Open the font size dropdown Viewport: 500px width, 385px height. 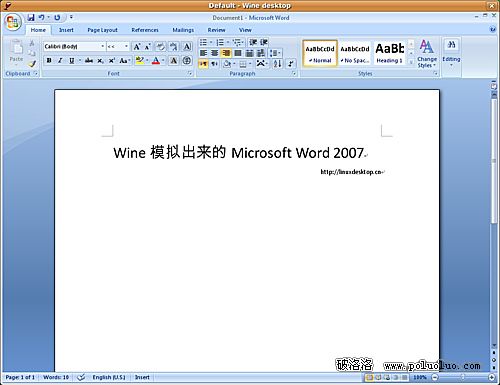coord(126,46)
